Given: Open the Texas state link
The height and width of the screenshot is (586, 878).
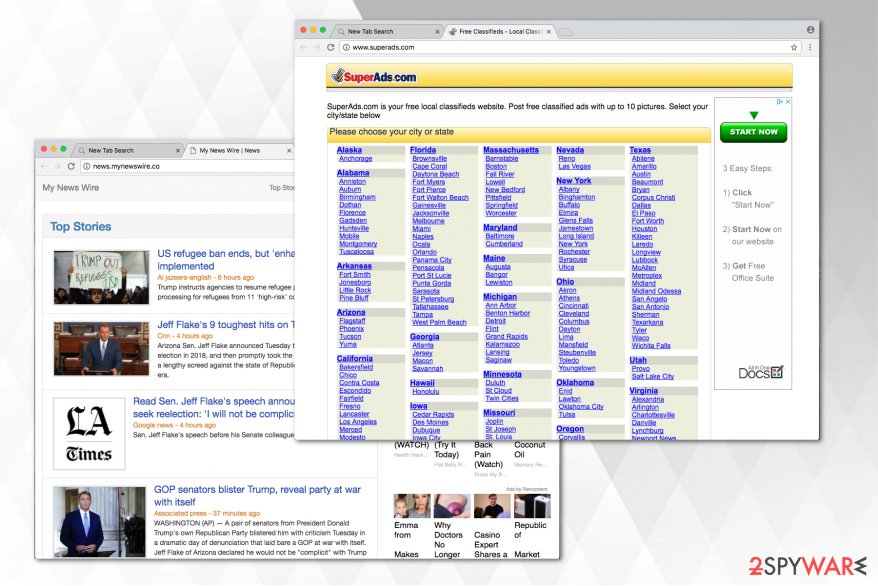Looking at the screenshot, I should point(640,150).
